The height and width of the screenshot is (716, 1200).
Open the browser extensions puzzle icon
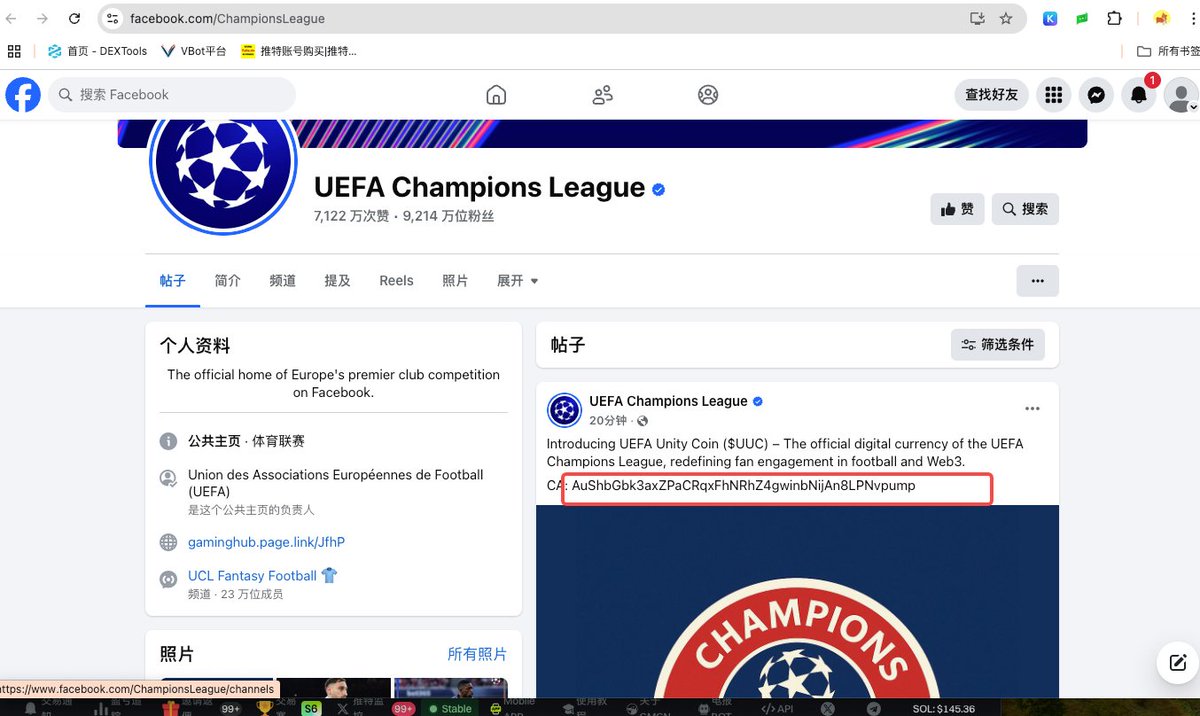point(1114,18)
